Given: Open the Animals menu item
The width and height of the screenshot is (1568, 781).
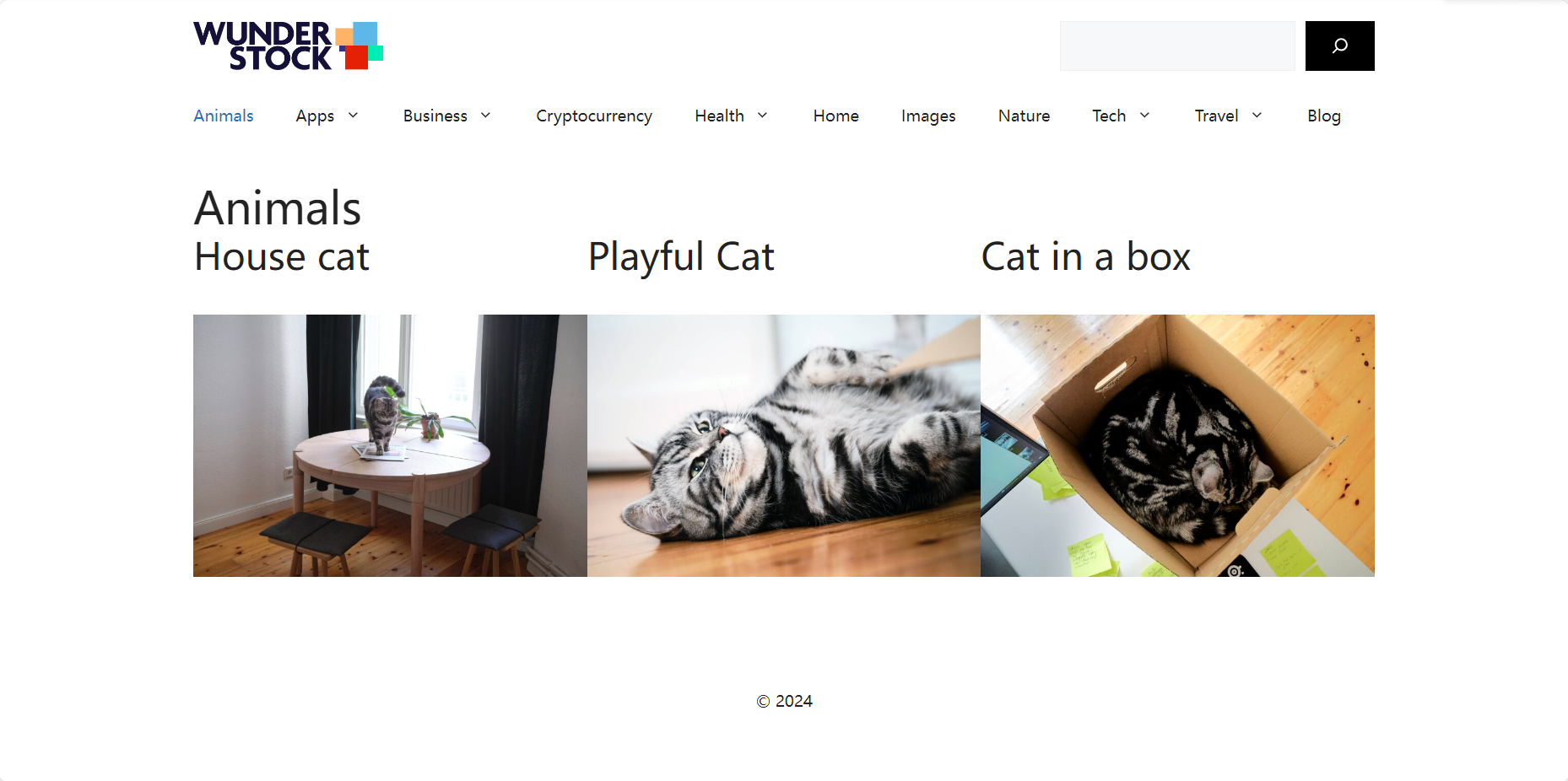Looking at the screenshot, I should (224, 116).
